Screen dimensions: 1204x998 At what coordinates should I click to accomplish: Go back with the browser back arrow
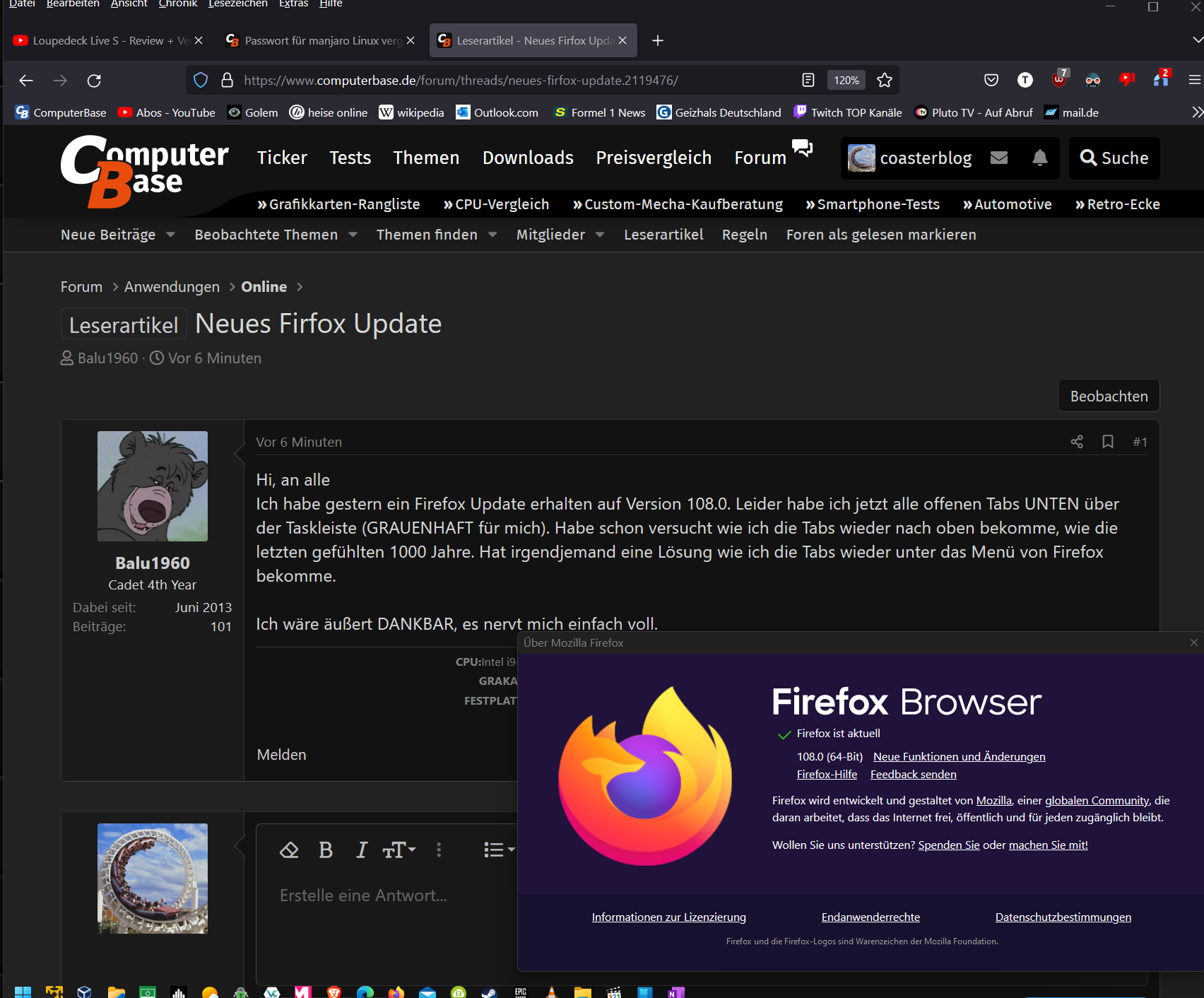pyautogui.click(x=26, y=81)
